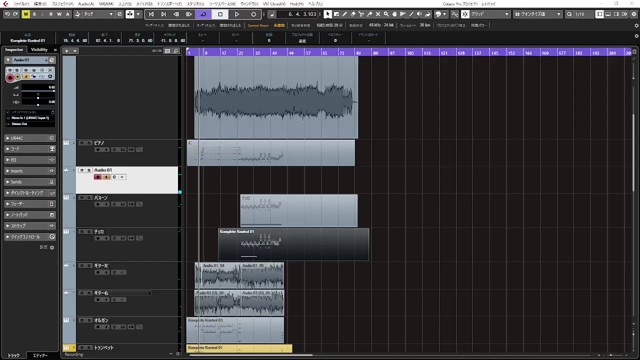Open the MIDI menu
Viewport: 640px width, 360px height.
(x=106, y=4)
